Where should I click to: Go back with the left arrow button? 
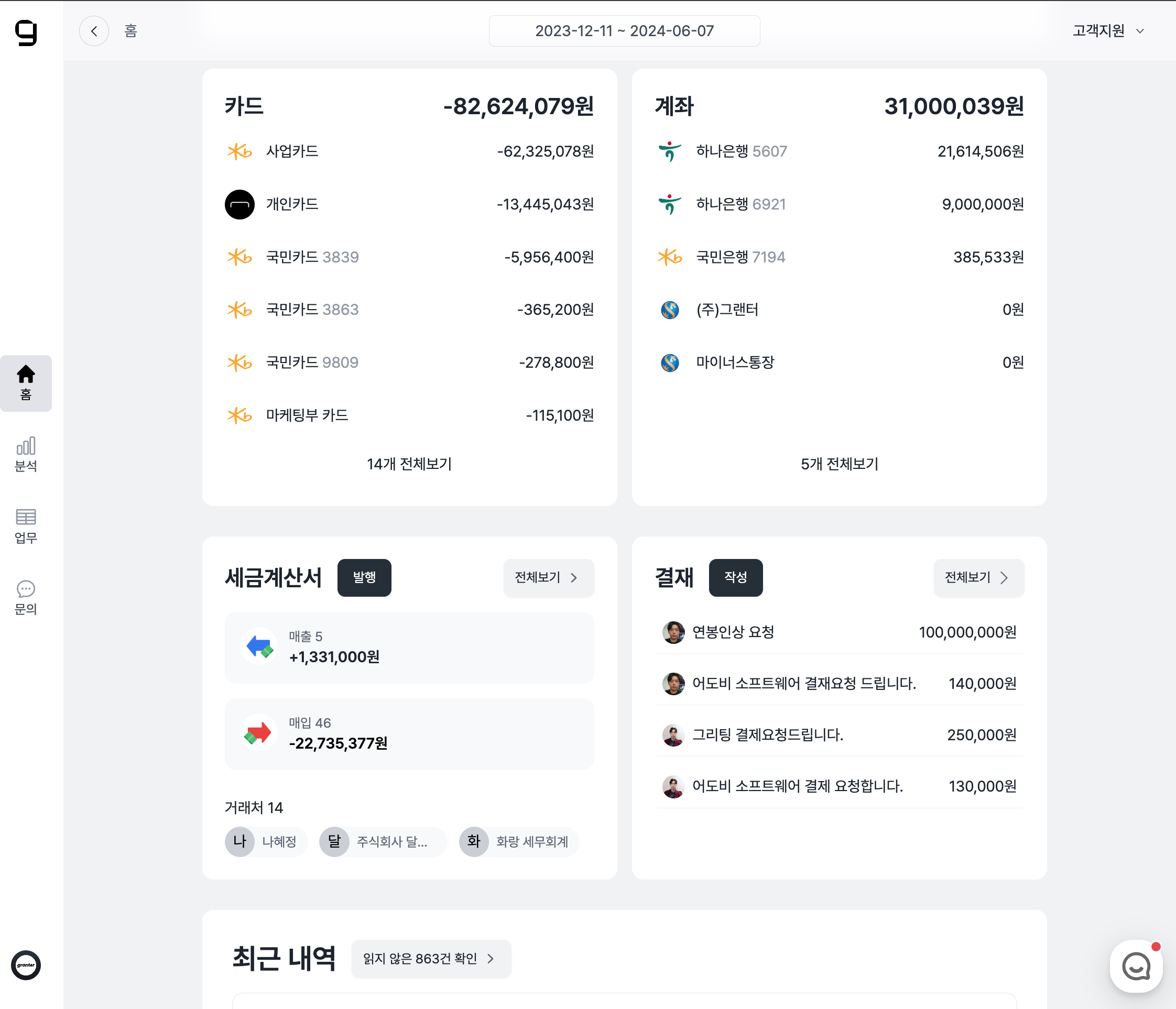[x=94, y=31]
